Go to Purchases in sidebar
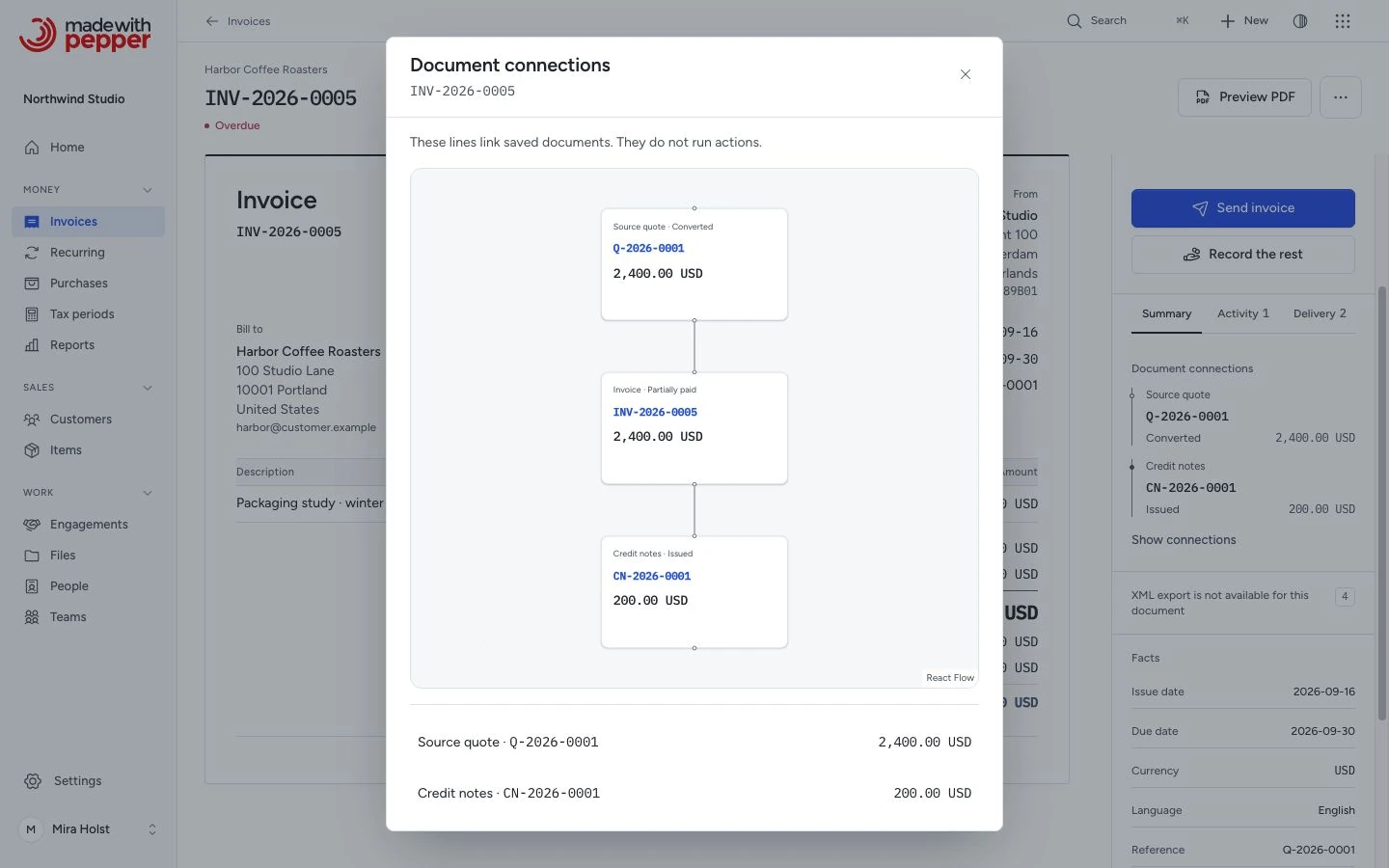 (88, 284)
